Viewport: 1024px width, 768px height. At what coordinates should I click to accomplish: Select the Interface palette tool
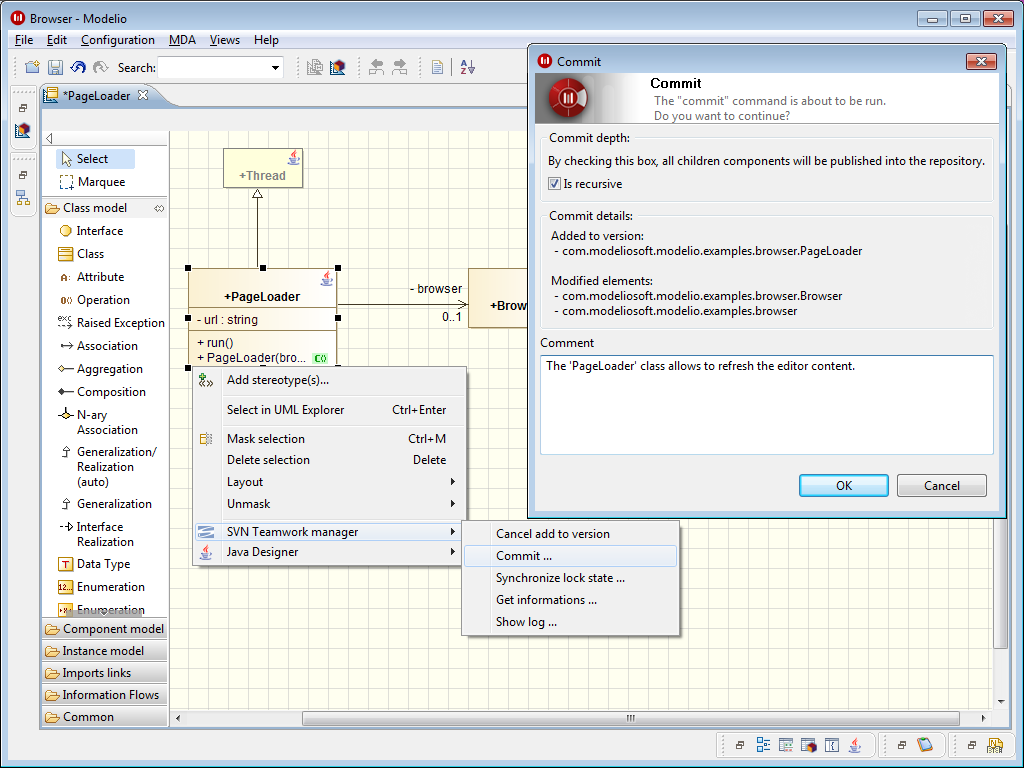pos(91,231)
